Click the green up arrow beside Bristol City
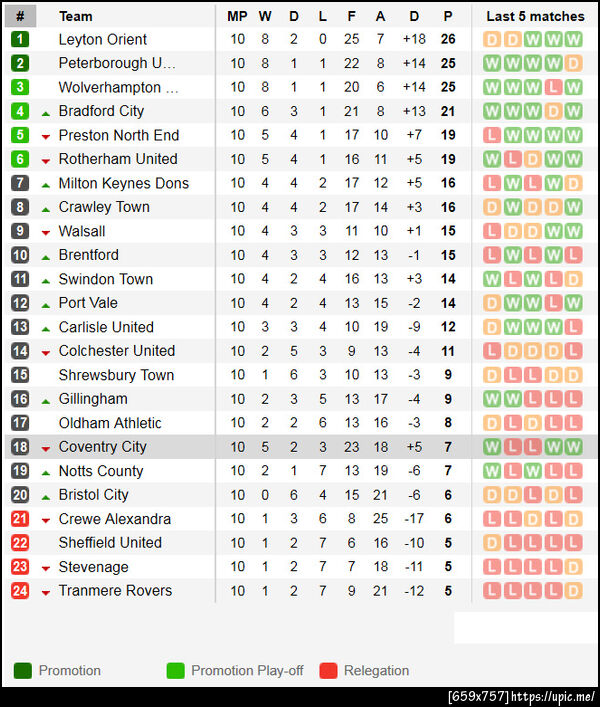This screenshot has width=600, height=707. click(46, 496)
